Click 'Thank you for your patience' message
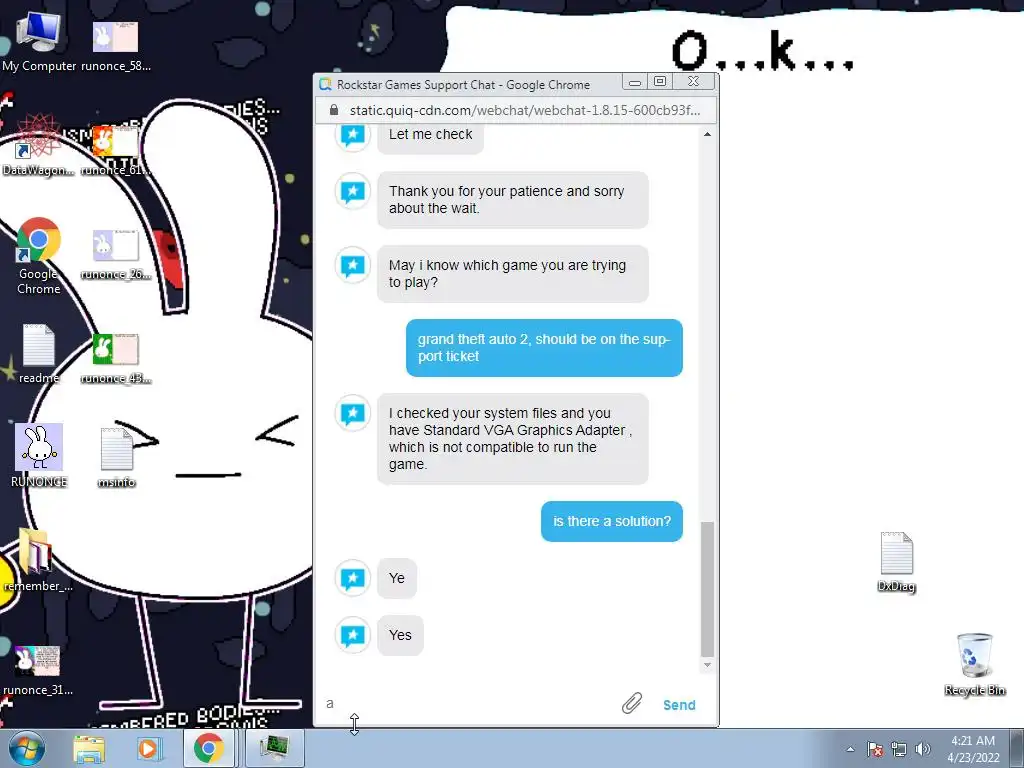Viewport: 1024px width, 768px height. pyautogui.click(x=513, y=200)
